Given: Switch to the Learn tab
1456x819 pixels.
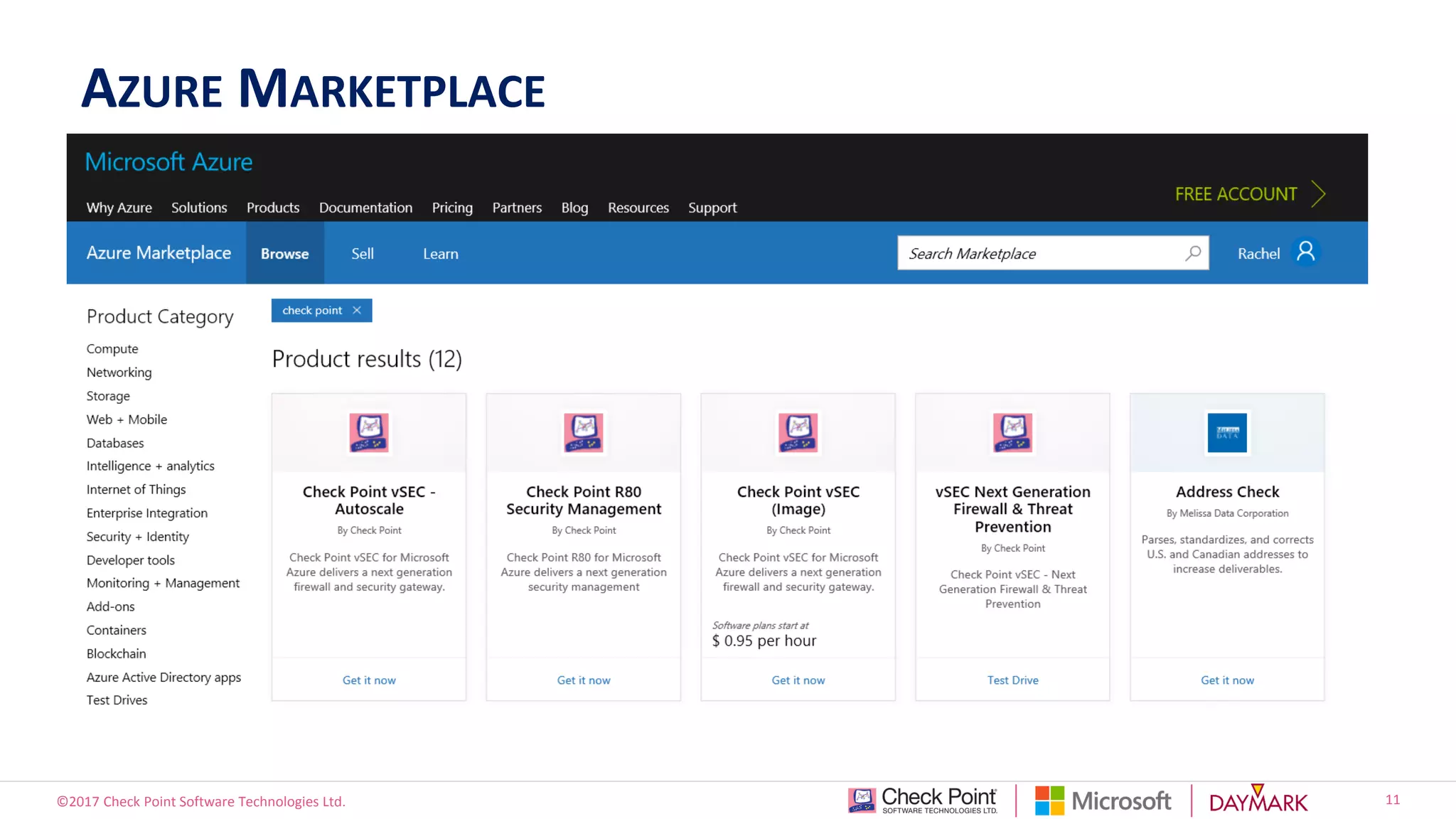Looking at the screenshot, I should pos(441,253).
